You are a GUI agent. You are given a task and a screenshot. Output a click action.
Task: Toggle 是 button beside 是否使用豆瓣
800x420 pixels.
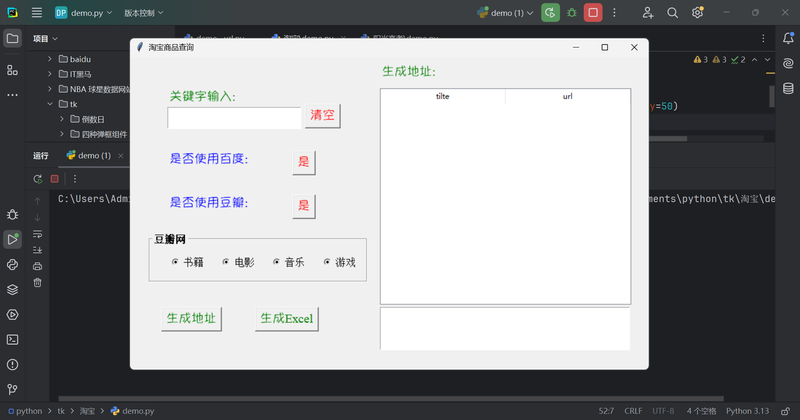pyautogui.click(x=304, y=206)
